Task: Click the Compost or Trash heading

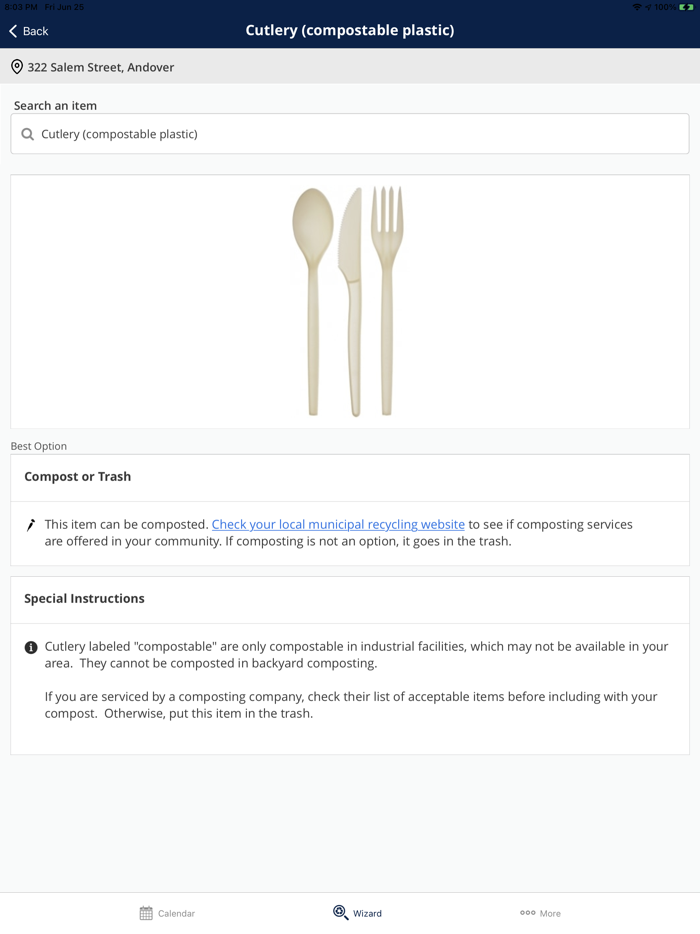Action: pyautogui.click(x=78, y=477)
